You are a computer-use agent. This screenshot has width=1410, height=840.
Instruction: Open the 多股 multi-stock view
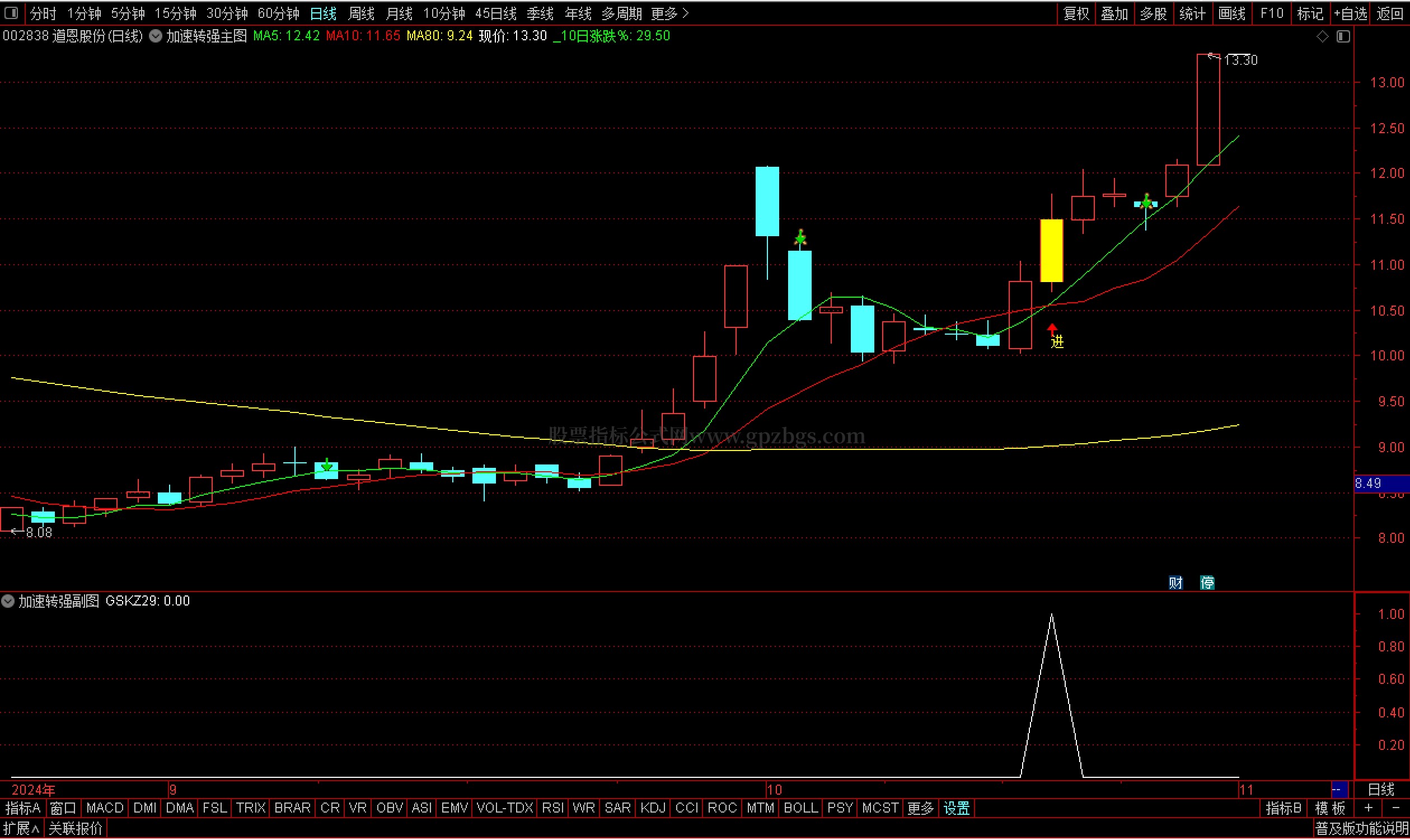point(1154,13)
